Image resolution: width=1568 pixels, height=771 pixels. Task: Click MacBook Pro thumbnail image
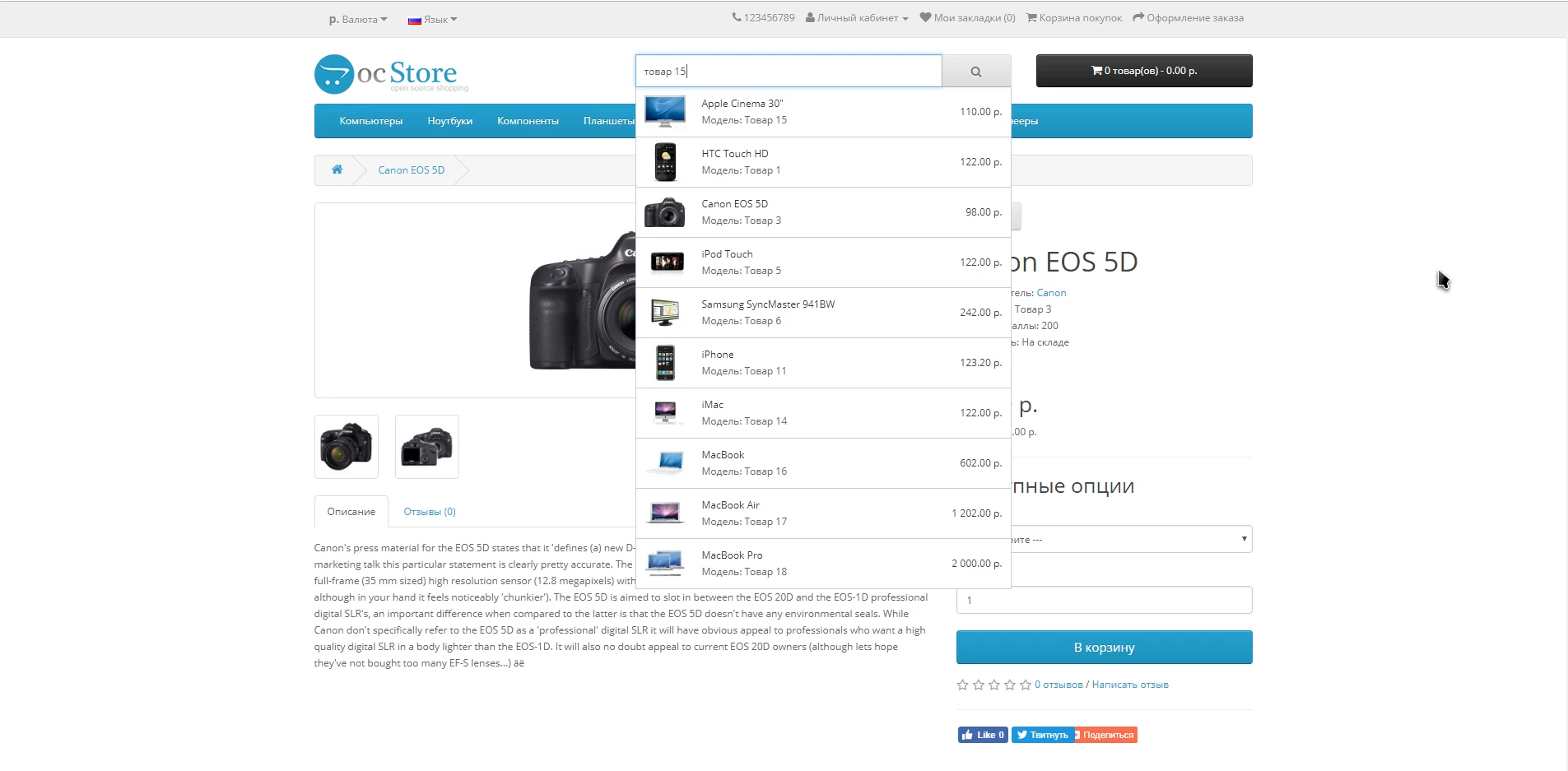[x=665, y=564]
